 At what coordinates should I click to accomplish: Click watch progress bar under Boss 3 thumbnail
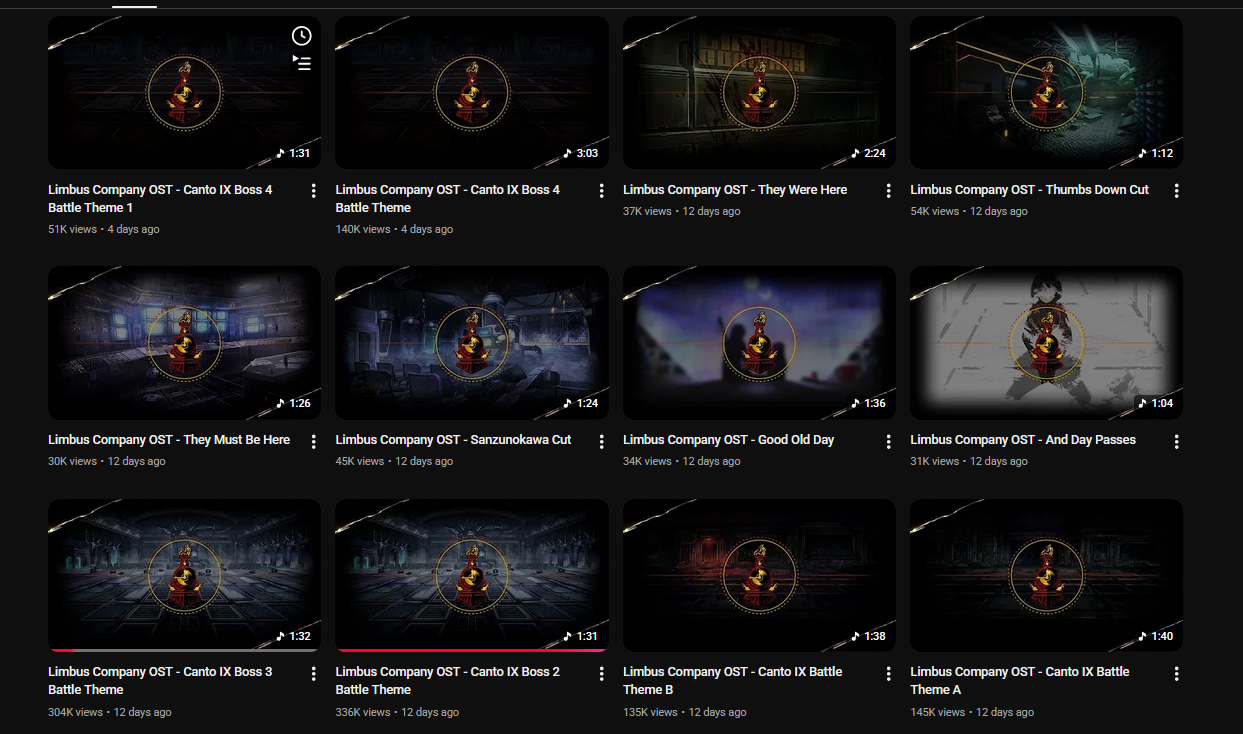(x=185, y=650)
